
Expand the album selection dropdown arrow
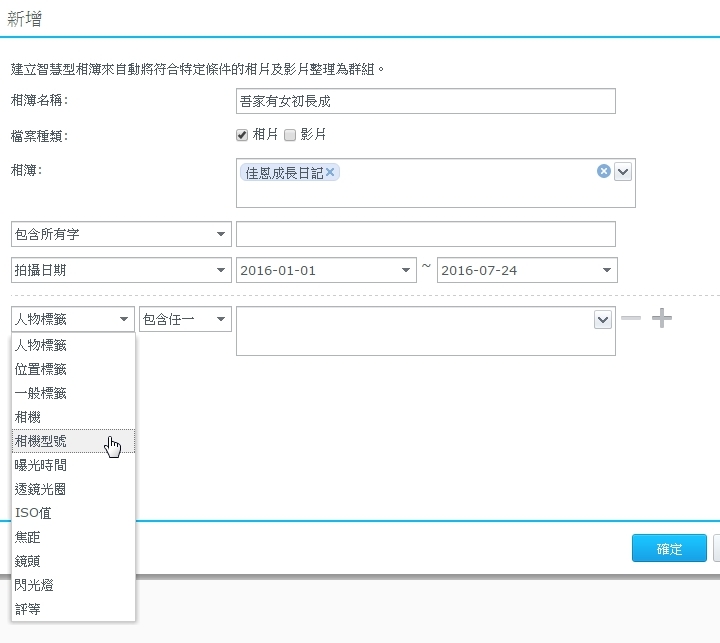click(623, 171)
